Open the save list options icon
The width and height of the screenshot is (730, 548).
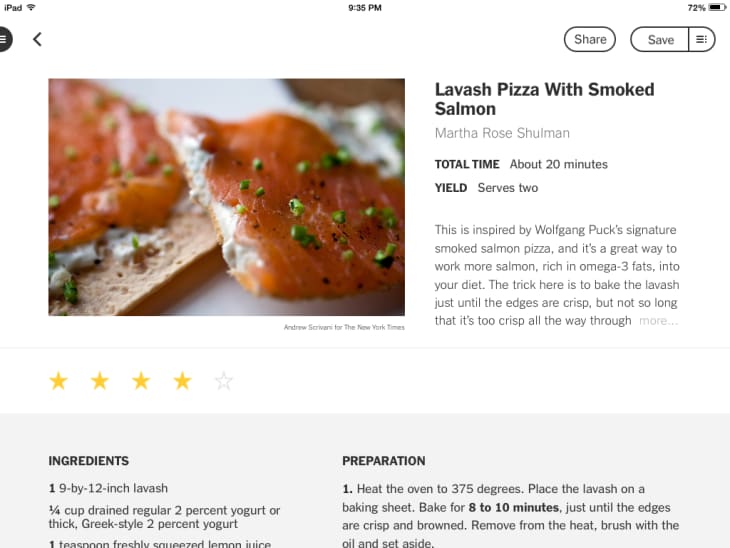pos(702,39)
